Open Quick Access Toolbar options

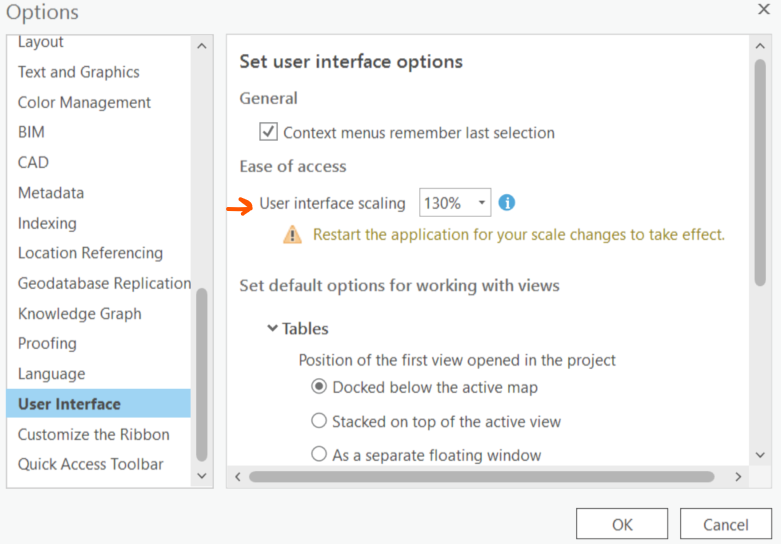pos(91,464)
